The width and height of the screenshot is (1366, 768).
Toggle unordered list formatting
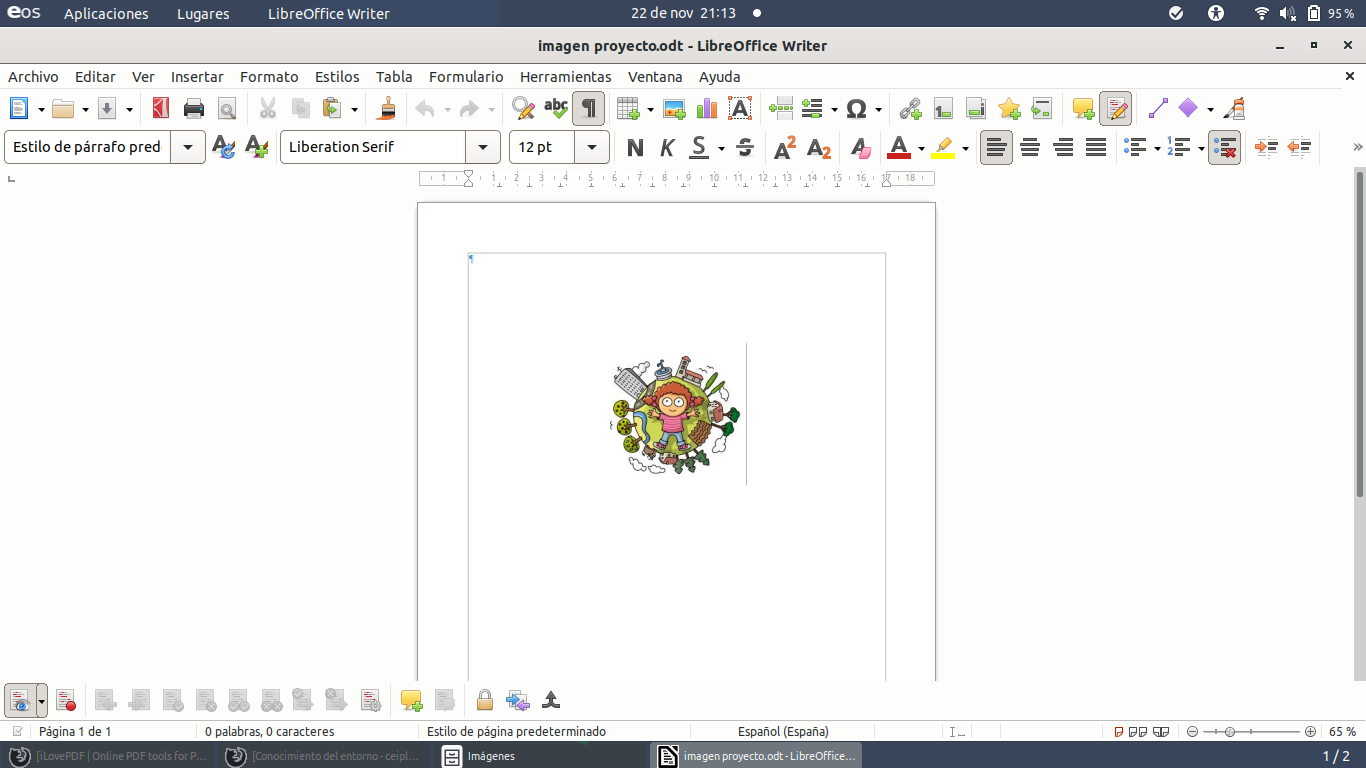(1135, 147)
